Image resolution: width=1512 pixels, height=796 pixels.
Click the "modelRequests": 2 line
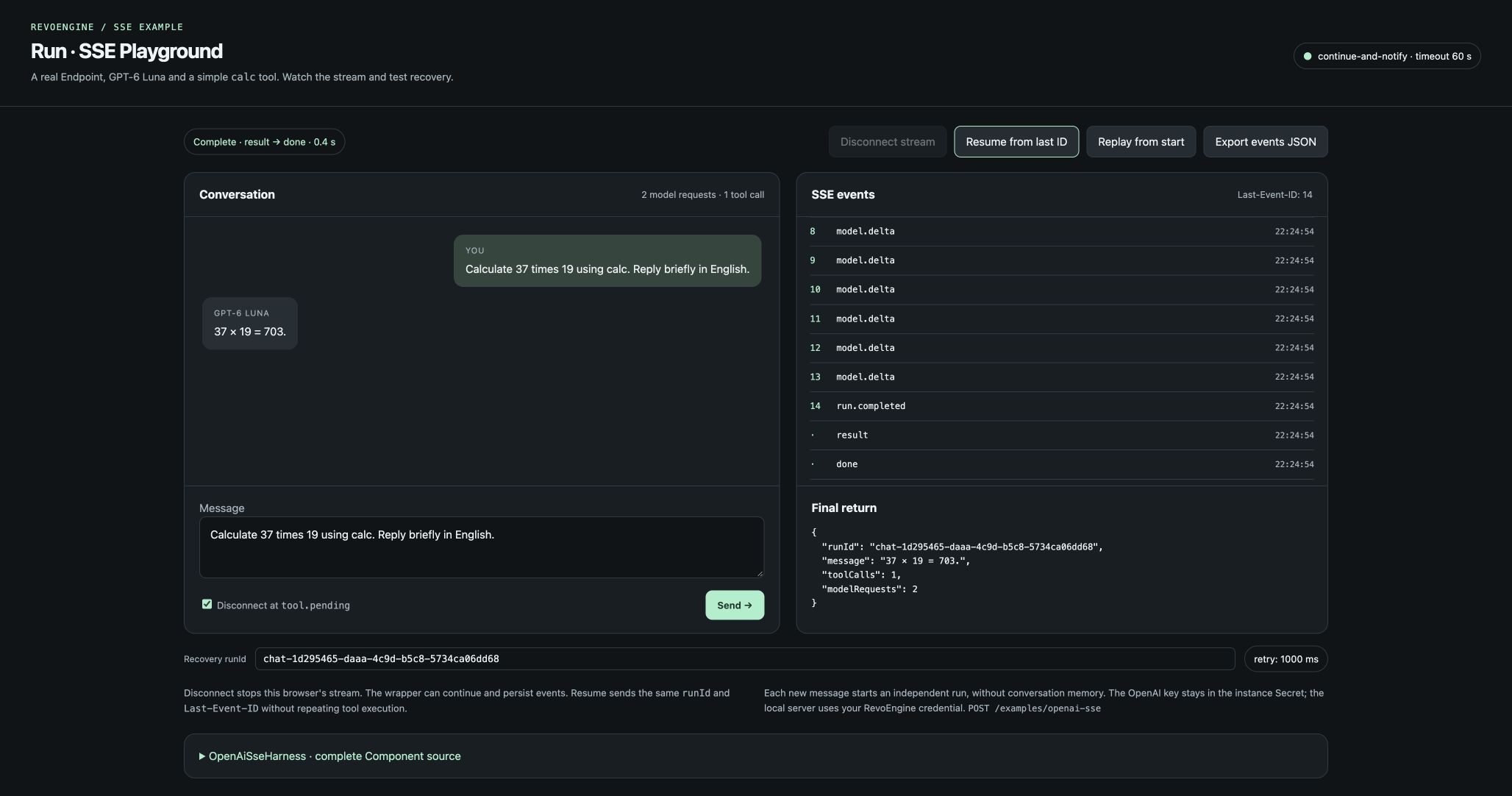tap(870, 589)
